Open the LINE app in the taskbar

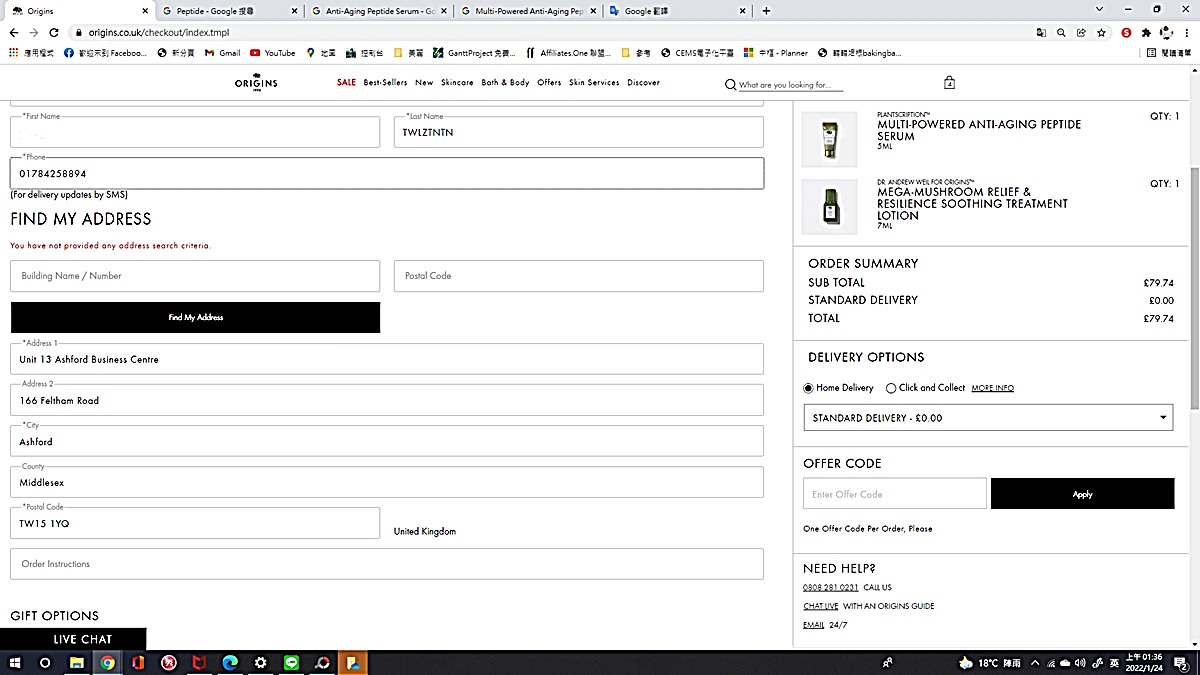click(x=292, y=662)
